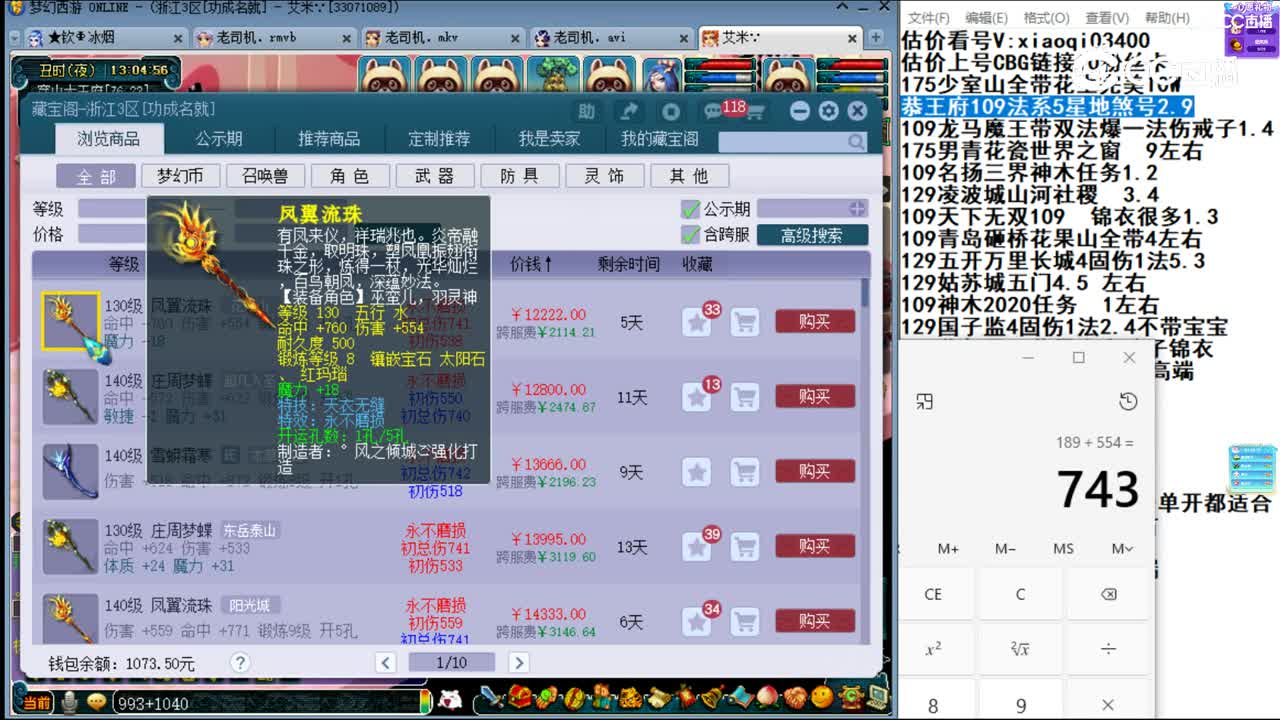
Task: Add the 12222.00 listing to cart
Action: pos(744,322)
